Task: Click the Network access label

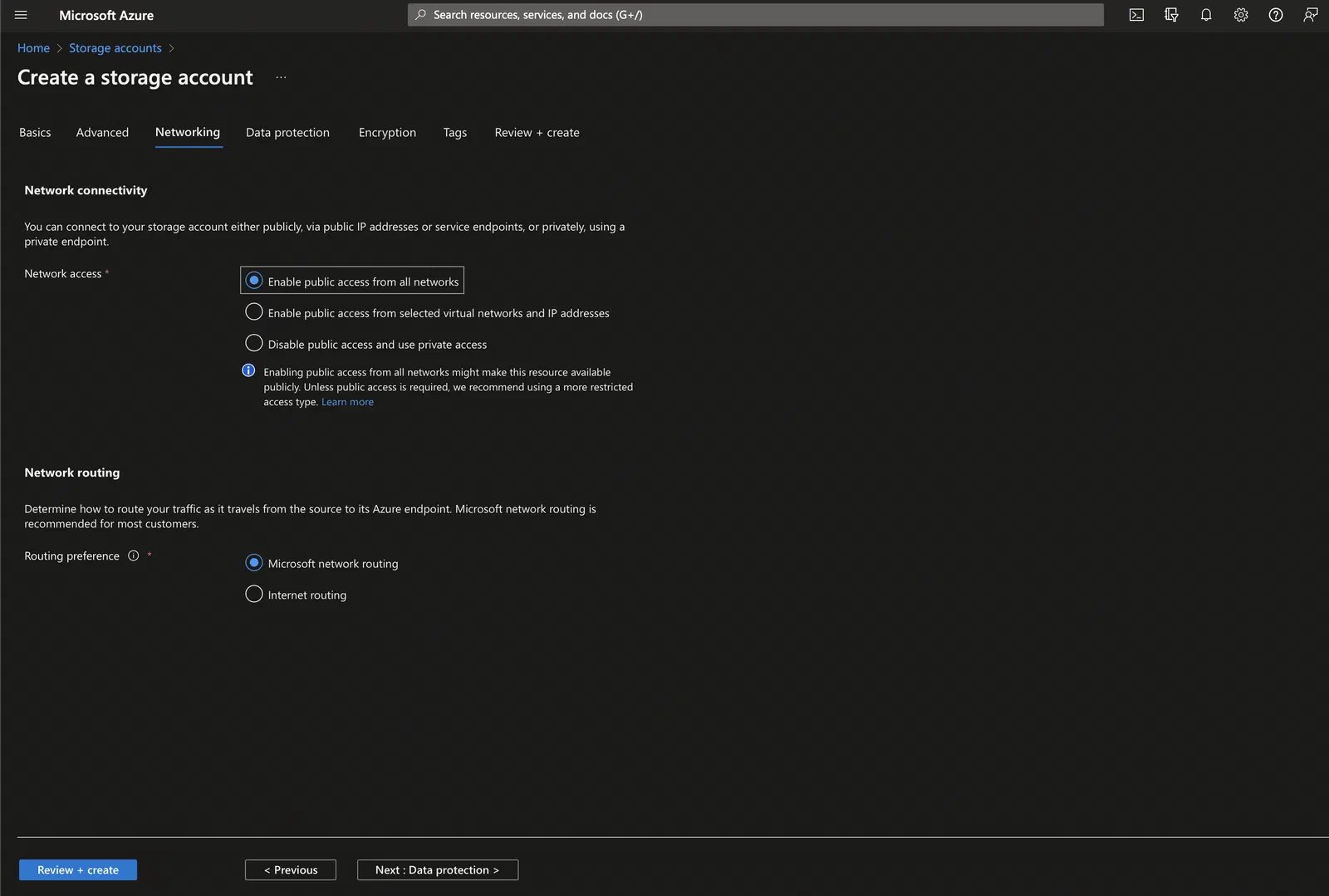Action: pyautogui.click(x=63, y=273)
